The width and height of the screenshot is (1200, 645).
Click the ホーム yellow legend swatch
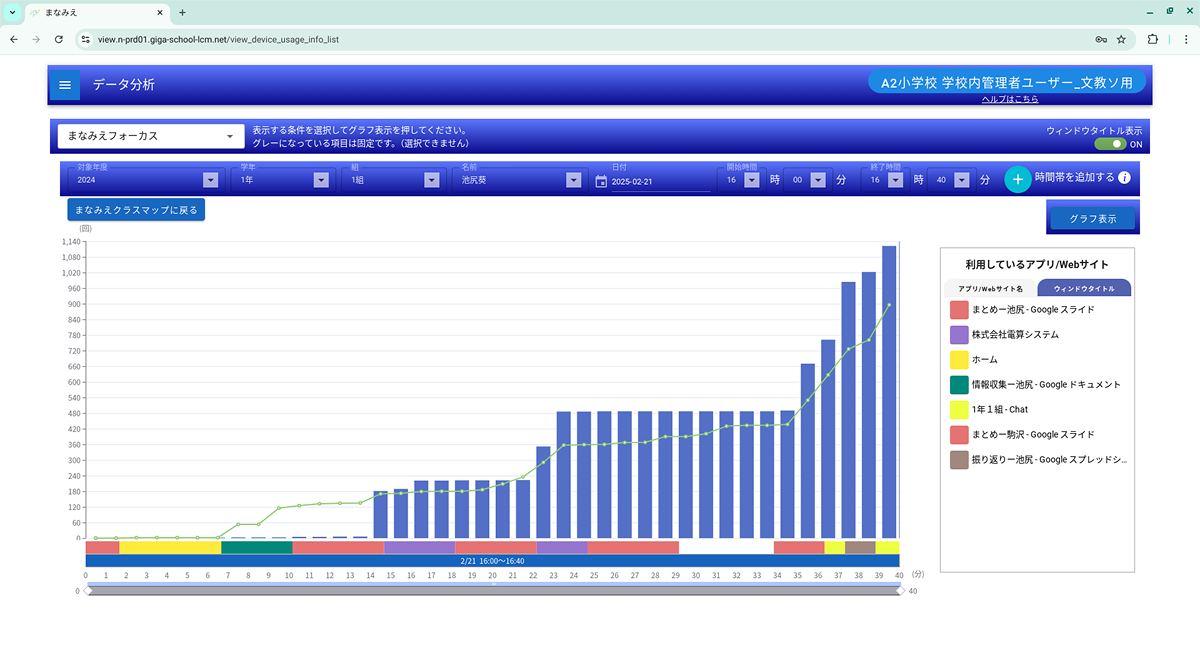(958, 359)
